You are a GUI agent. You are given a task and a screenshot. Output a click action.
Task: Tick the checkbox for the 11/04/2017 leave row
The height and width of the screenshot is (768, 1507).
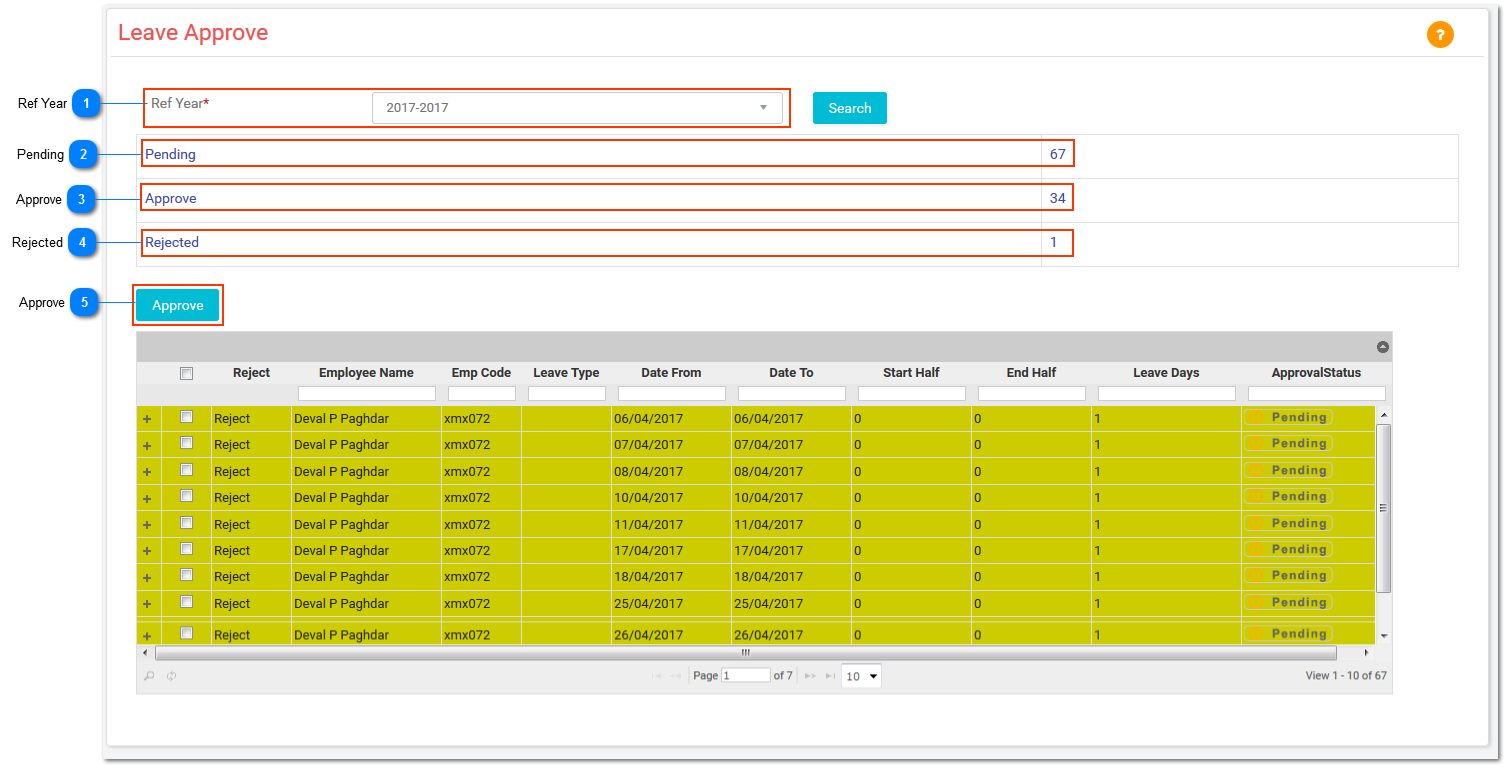(186, 523)
